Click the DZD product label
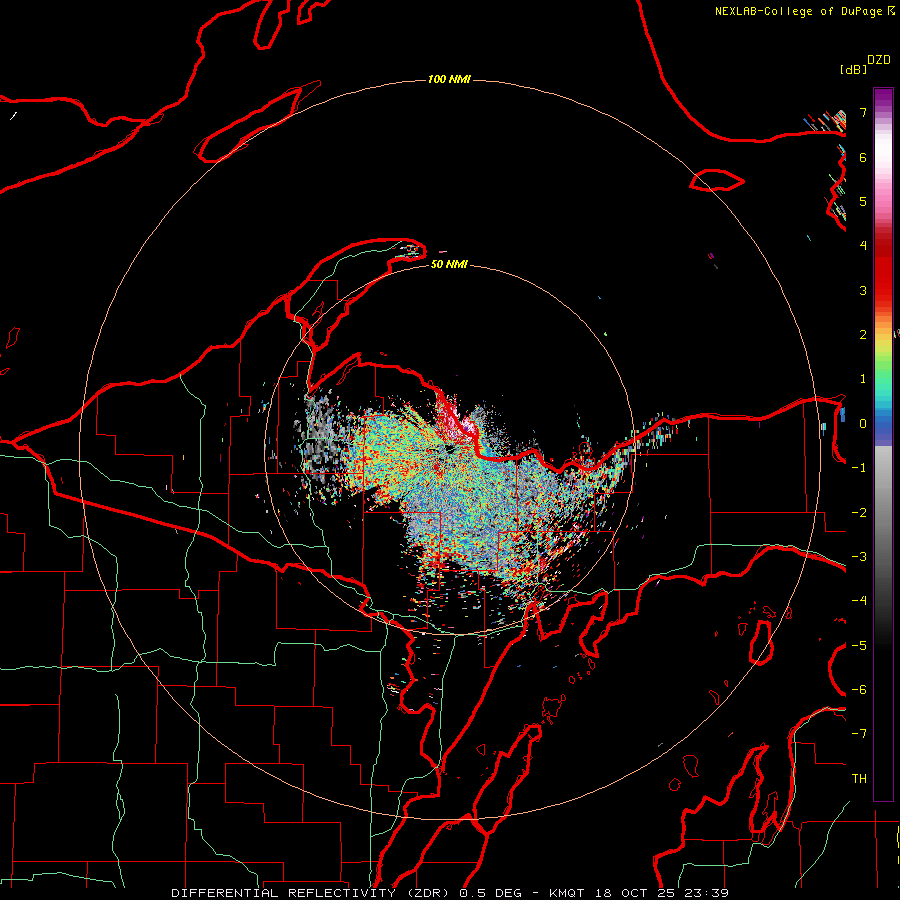This screenshot has height=900, width=900. [879, 60]
